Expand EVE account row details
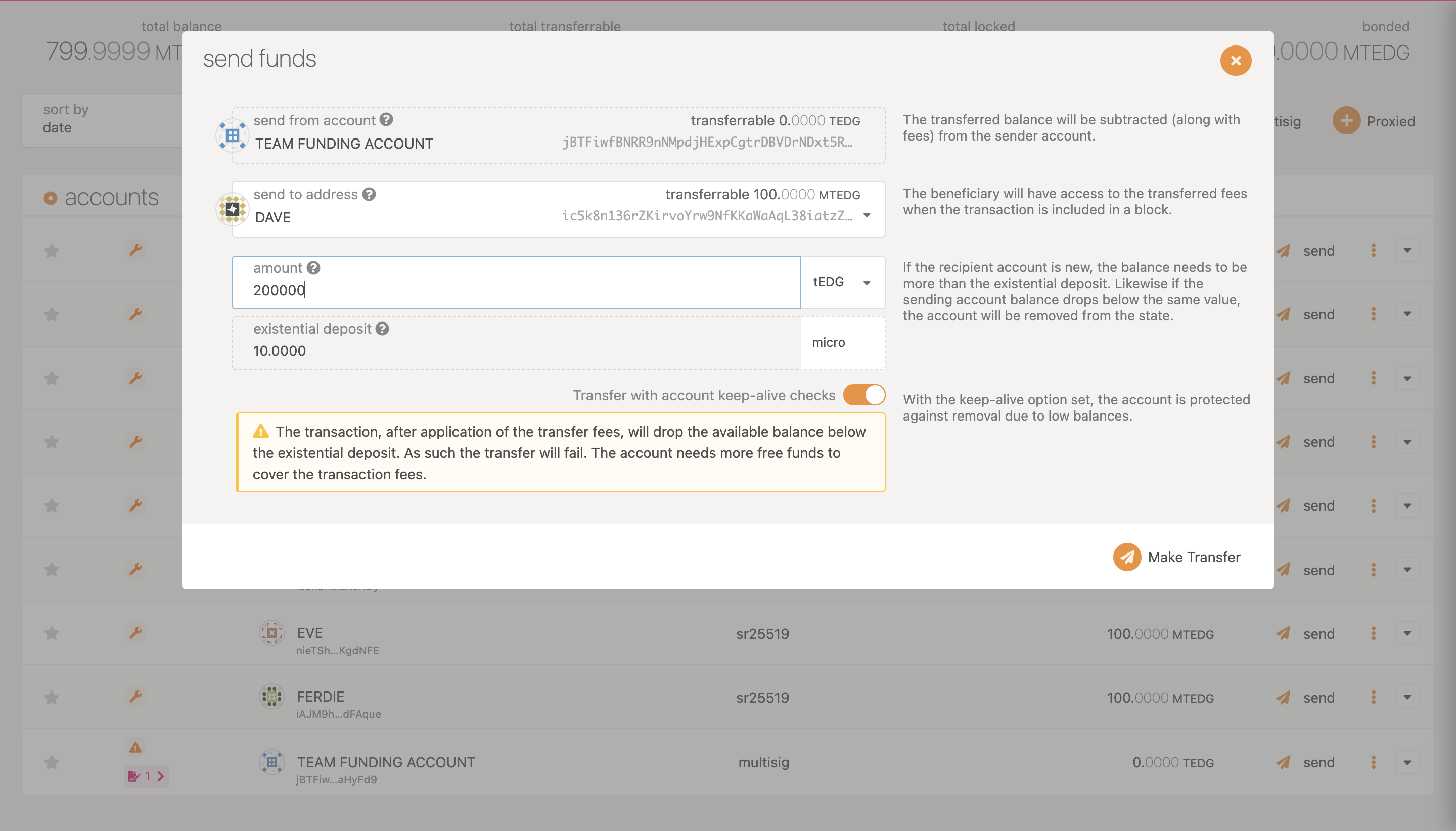The width and height of the screenshot is (1456, 831). [1407, 633]
